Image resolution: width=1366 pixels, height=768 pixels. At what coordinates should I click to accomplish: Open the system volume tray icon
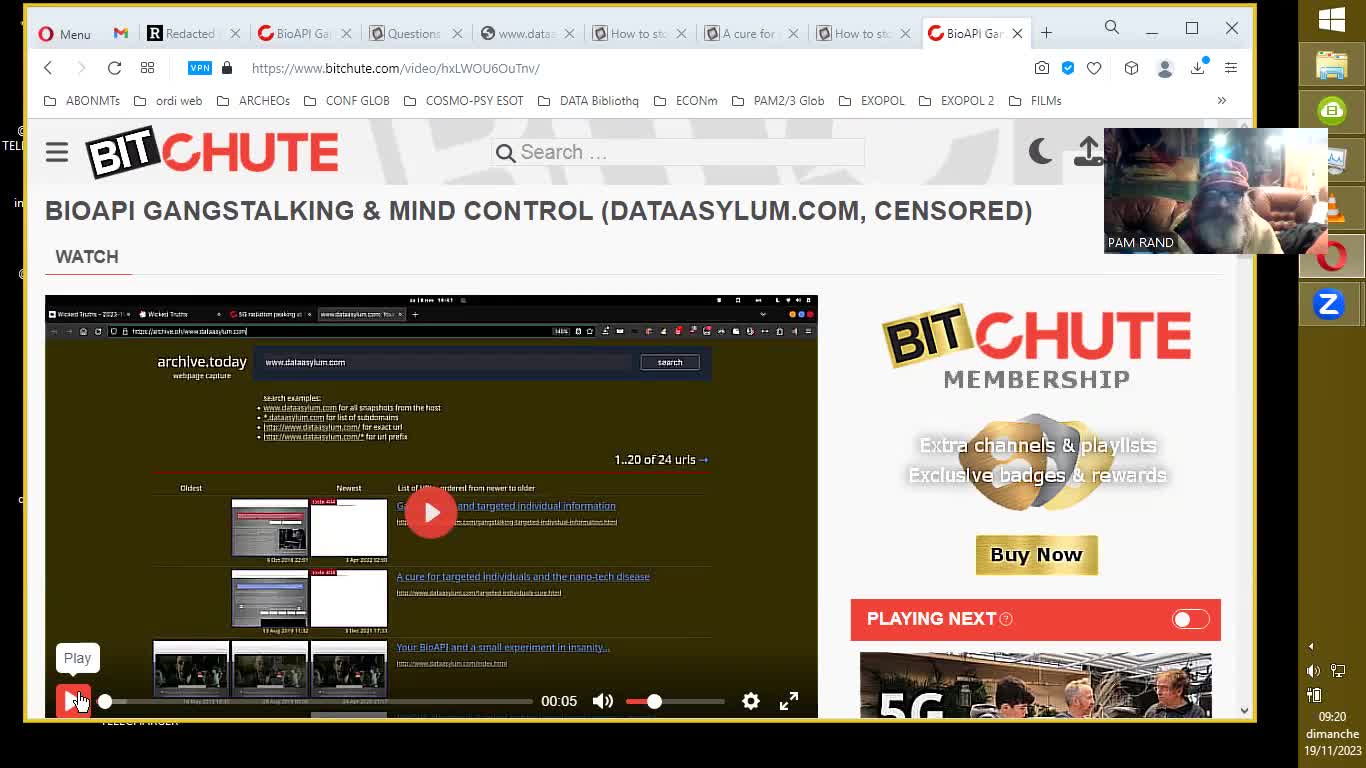coord(1314,671)
